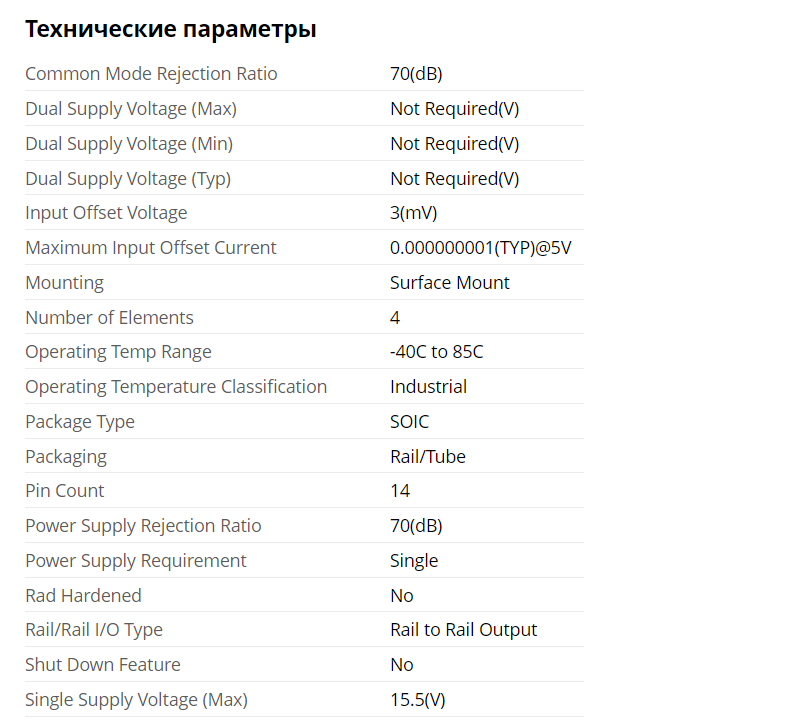
Task: Select the Dual Supply Voltage (Typ) label
Action: pos(130,179)
